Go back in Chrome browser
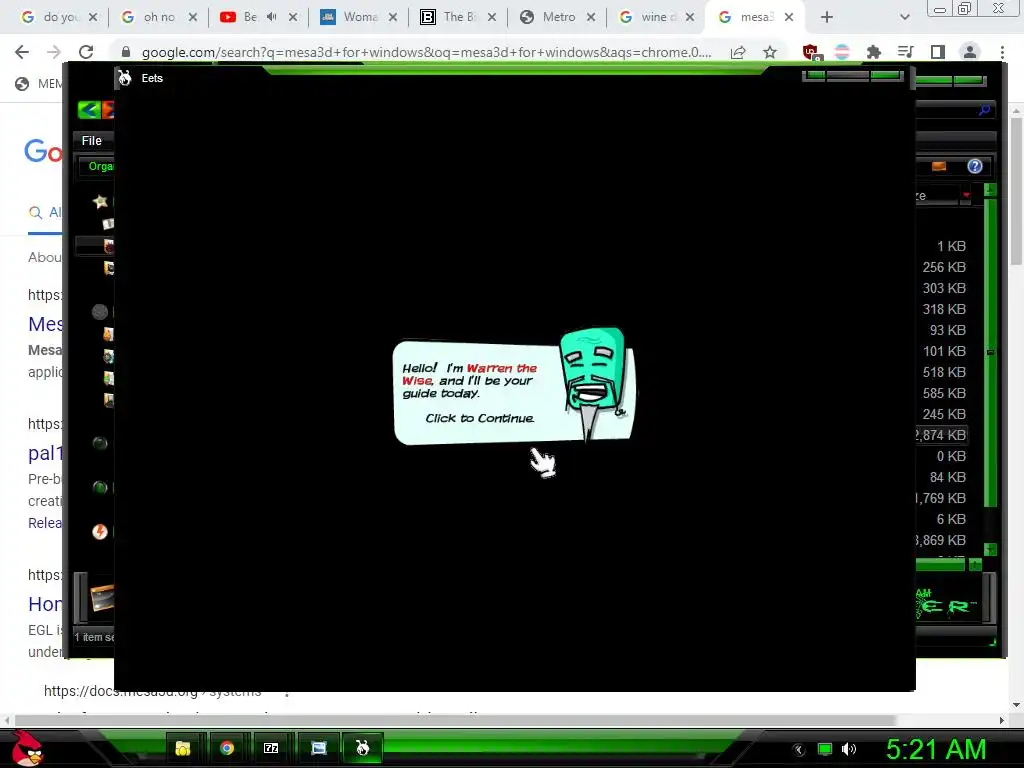Image resolution: width=1024 pixels, height=768 pixels. pos(22,52)
